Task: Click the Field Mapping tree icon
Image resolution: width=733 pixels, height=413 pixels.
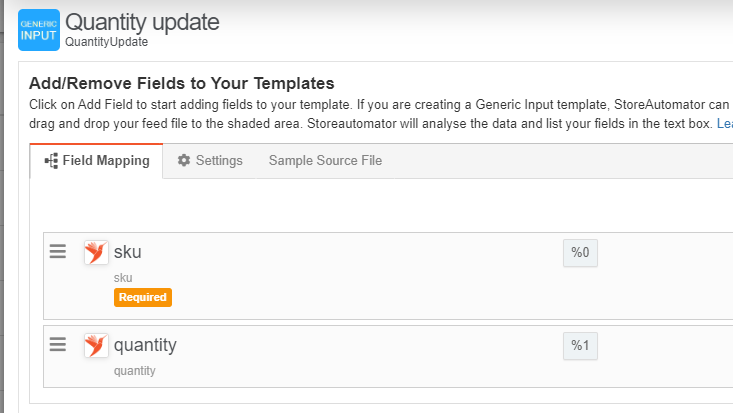Action: (x=51, y=161)
